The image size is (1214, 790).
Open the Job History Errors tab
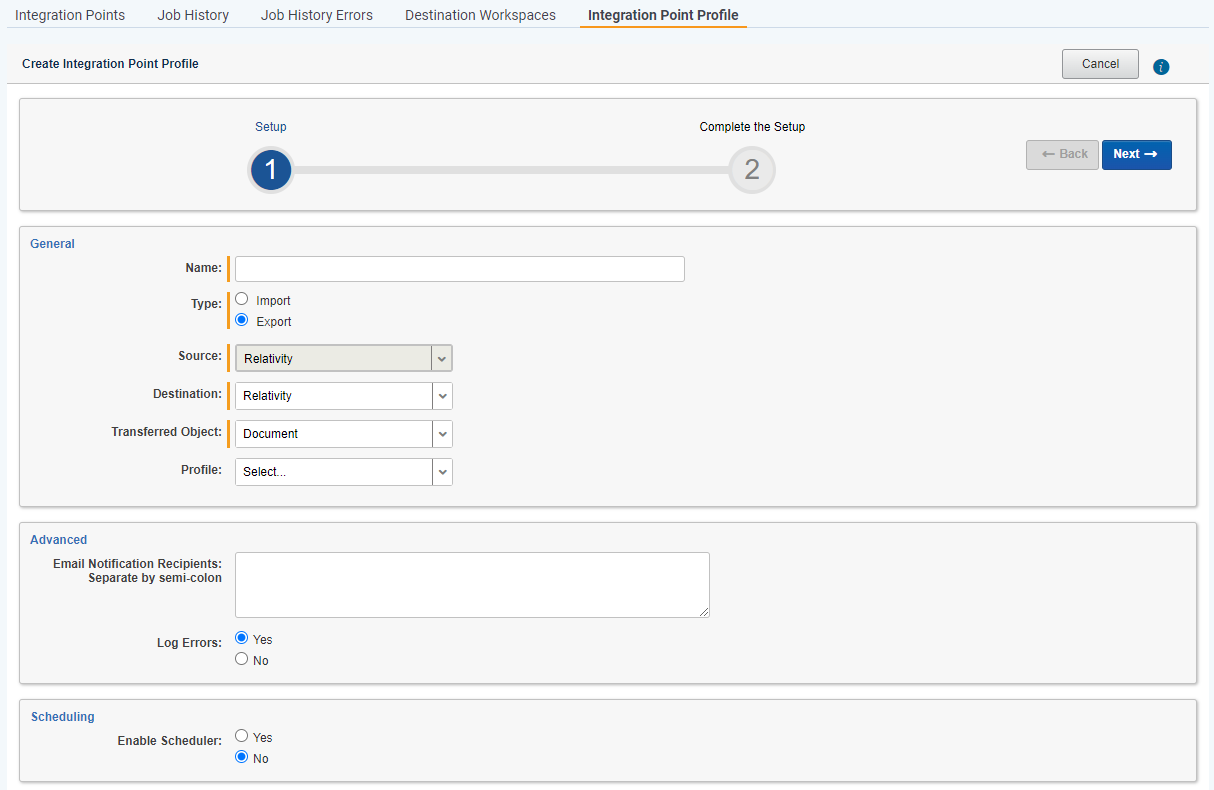click(317, 15)
